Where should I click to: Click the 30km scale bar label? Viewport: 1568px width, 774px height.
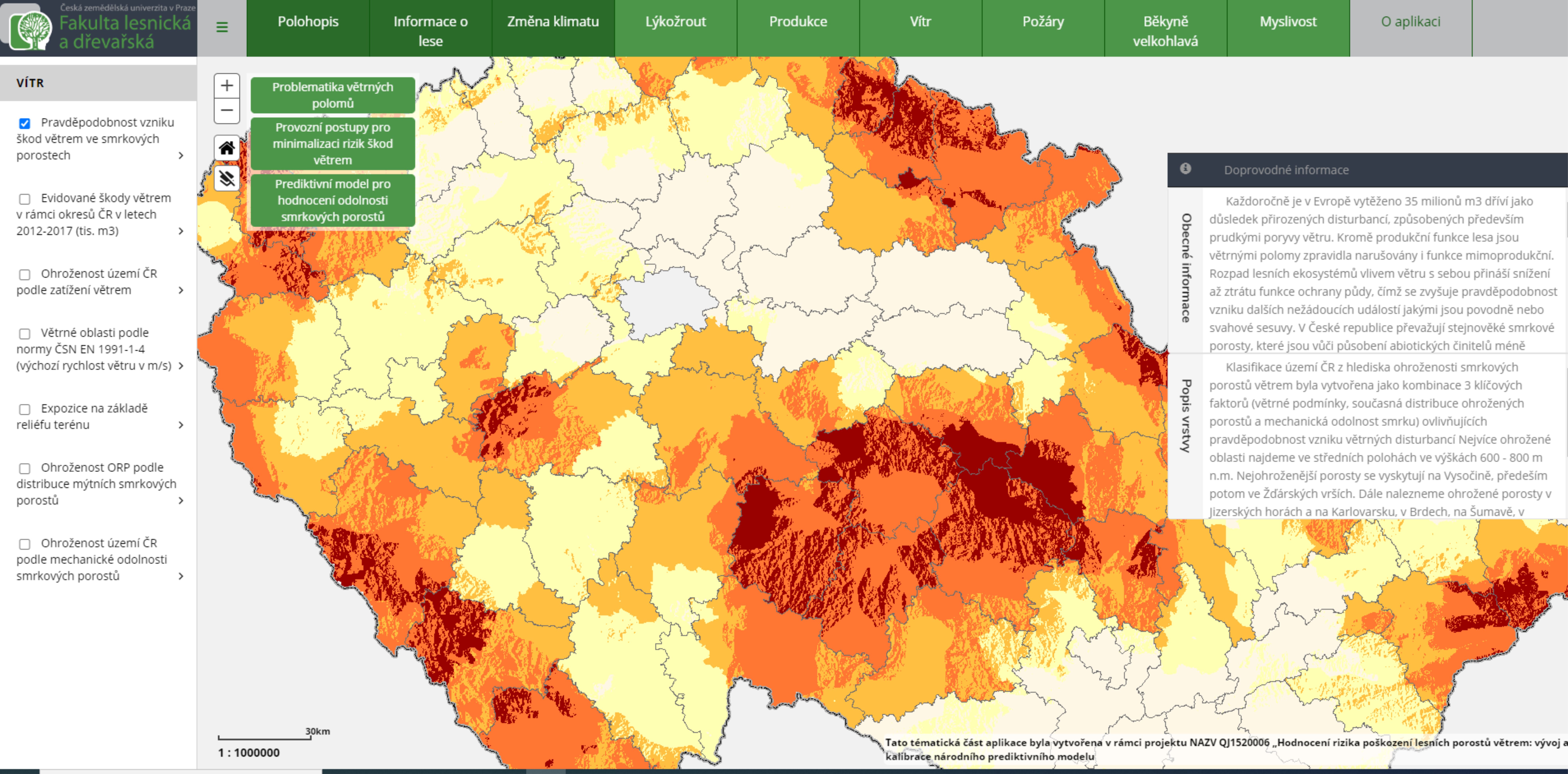(x=318, y=731)
